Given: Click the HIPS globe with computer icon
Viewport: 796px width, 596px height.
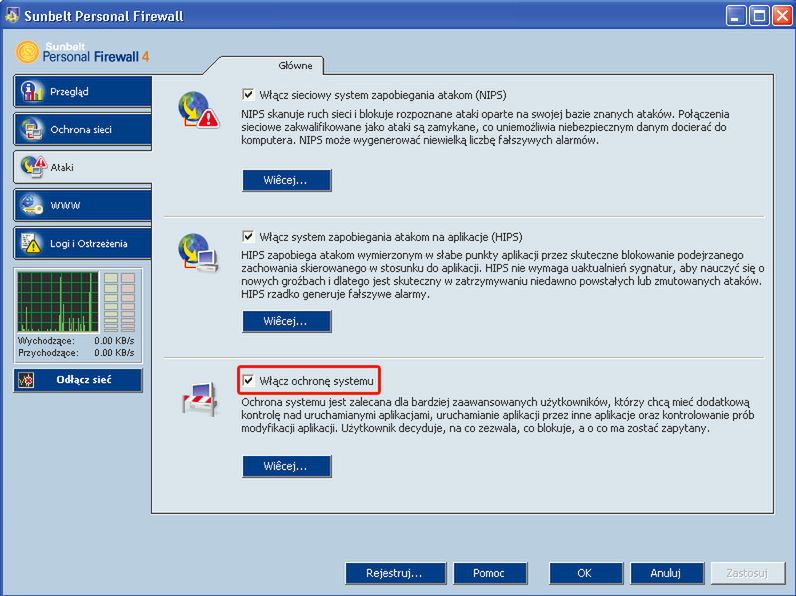Looking at the screenshot, I should [198, 252].
